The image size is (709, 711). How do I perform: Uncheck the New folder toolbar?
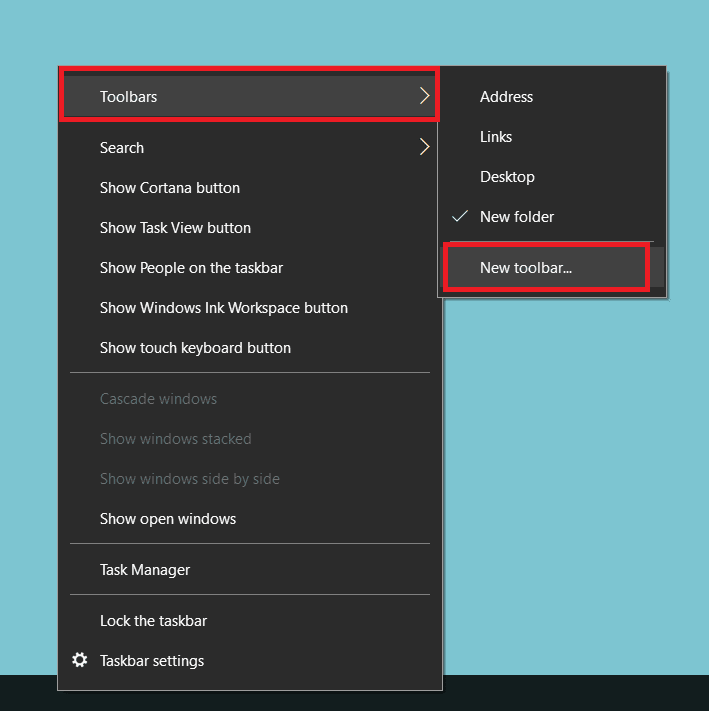[553, 216]
